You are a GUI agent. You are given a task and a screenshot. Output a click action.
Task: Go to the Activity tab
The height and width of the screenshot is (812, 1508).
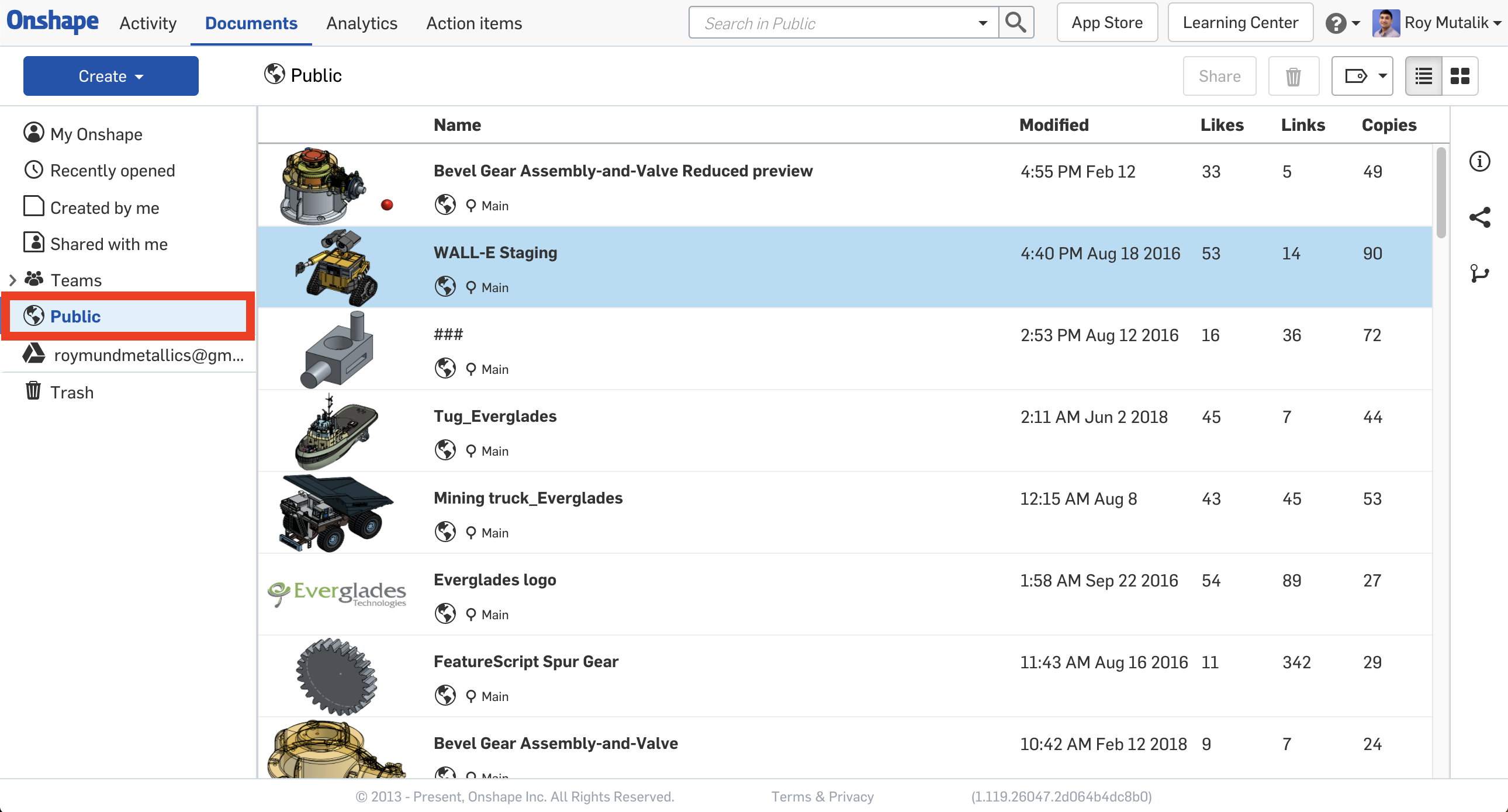147,23
